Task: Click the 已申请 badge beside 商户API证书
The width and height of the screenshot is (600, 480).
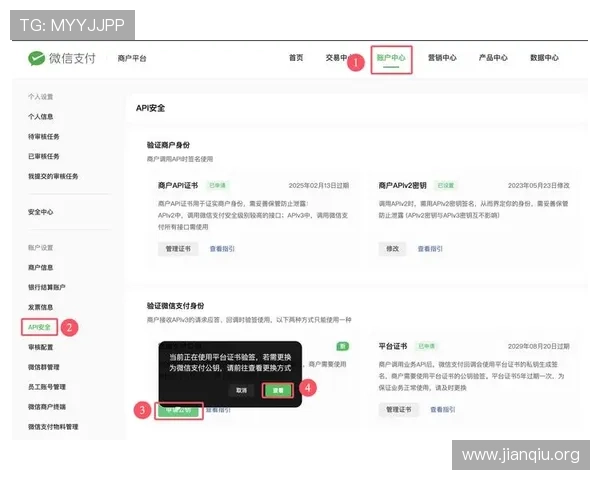Action: [x=217, y=186]
